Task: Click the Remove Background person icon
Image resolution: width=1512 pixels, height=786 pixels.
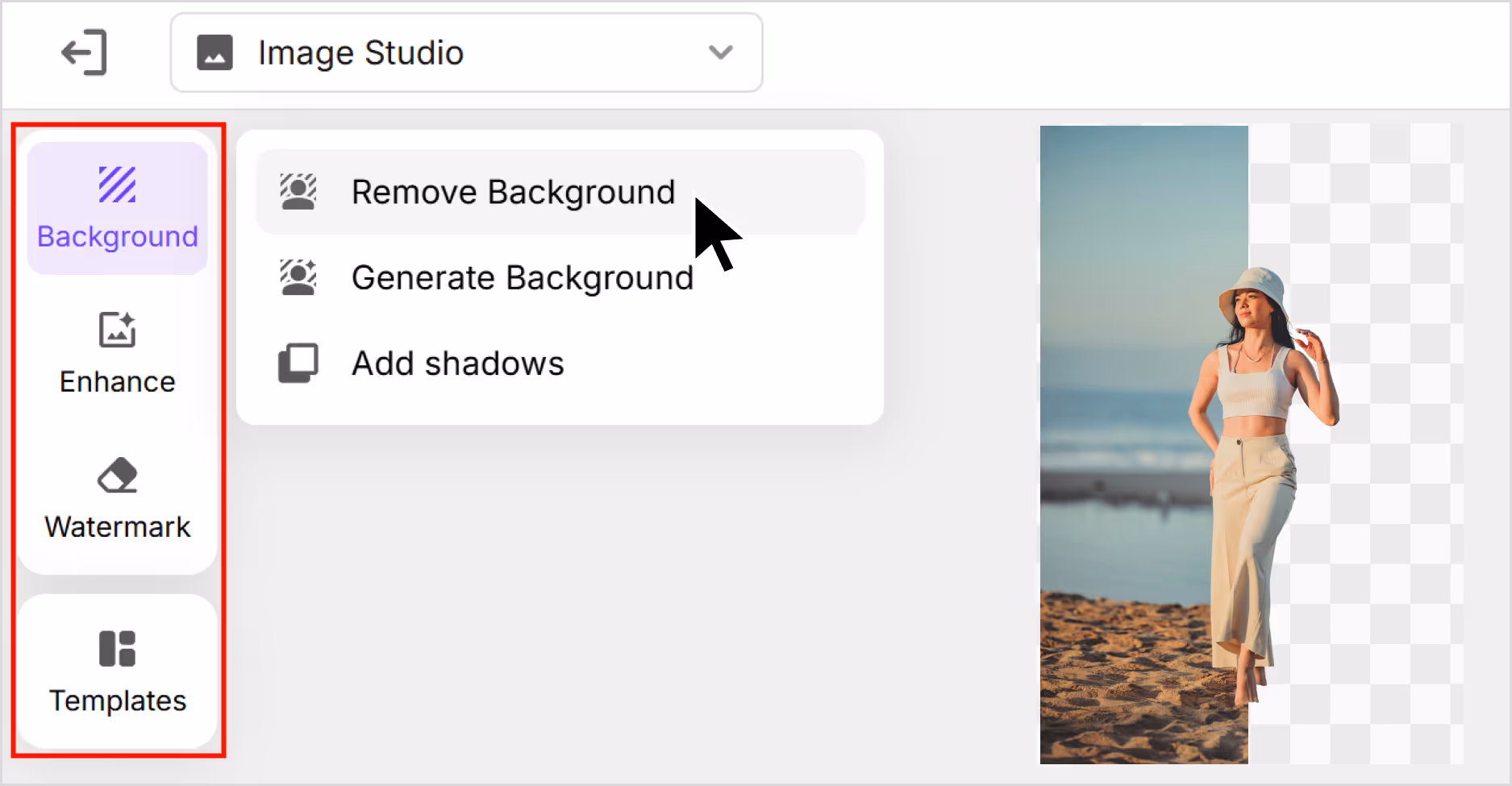Action: 298,192
